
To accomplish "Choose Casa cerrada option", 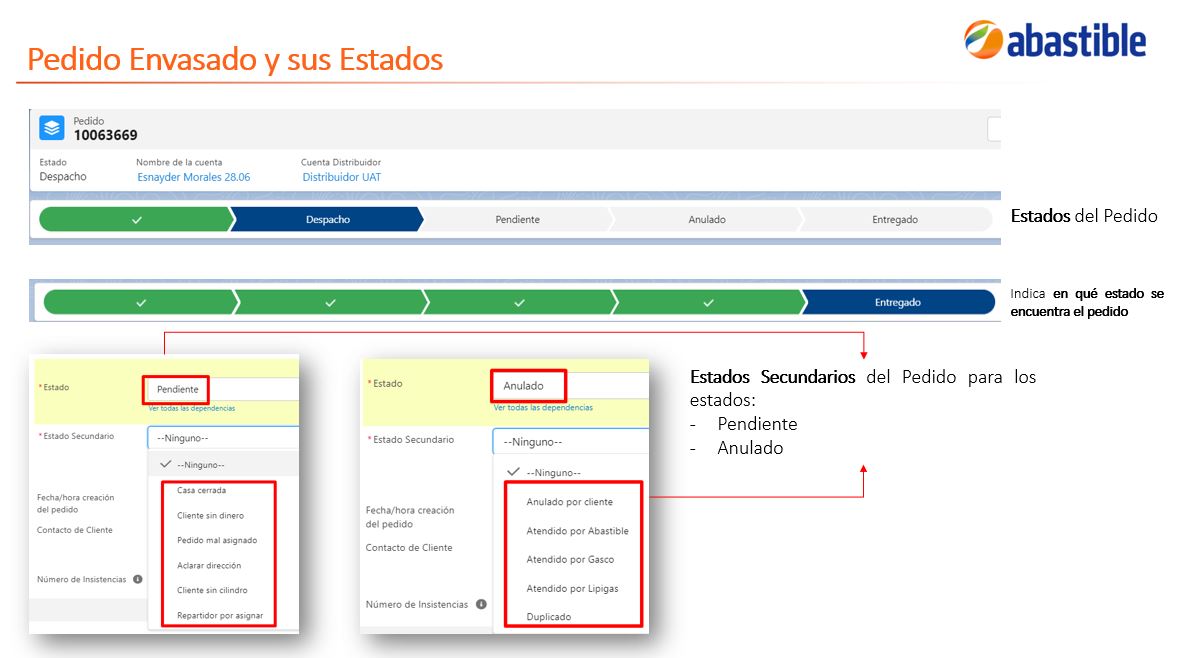I will tap(202, 490).
